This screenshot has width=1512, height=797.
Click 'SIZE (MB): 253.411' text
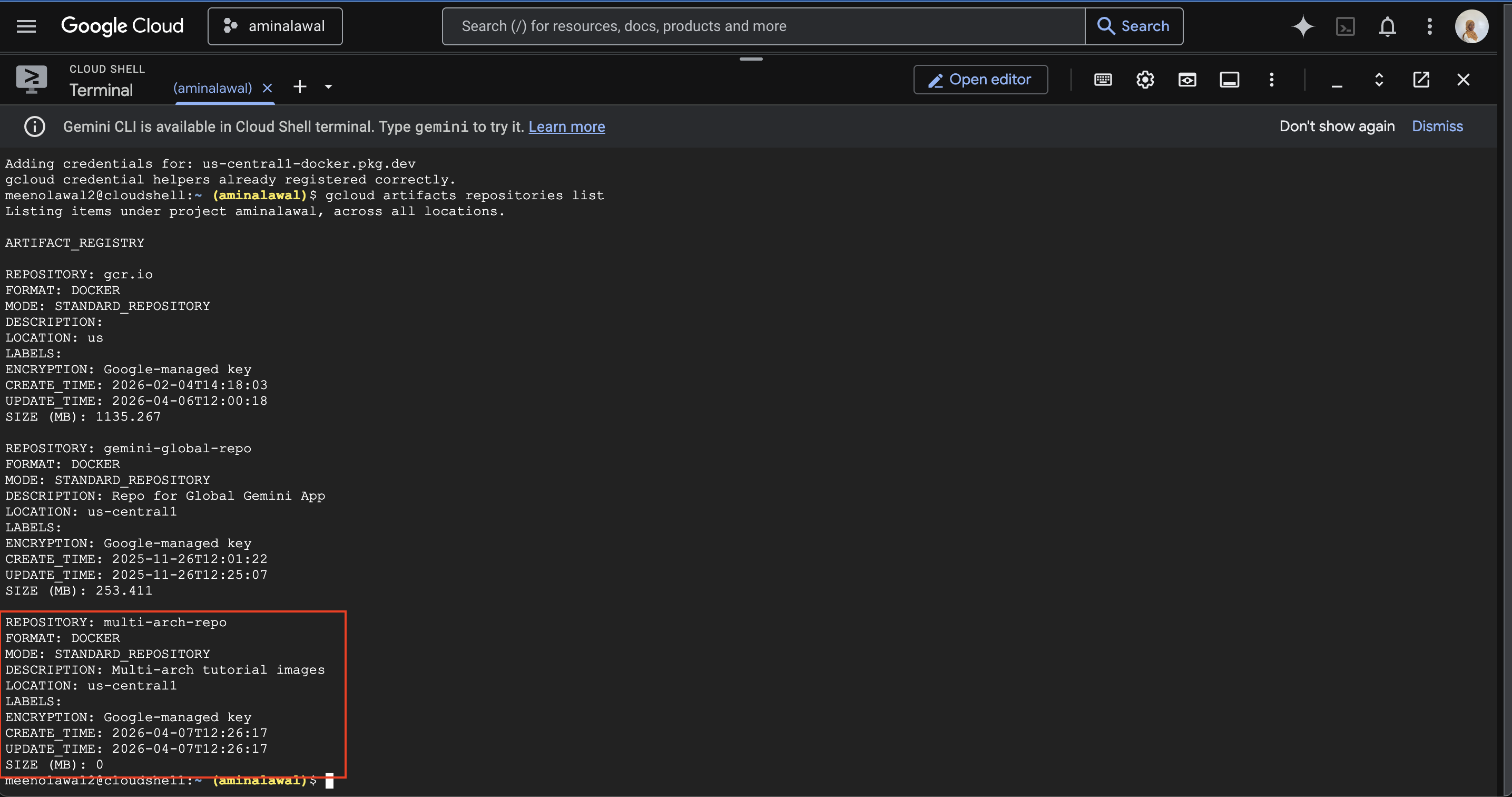coord(78,590)
